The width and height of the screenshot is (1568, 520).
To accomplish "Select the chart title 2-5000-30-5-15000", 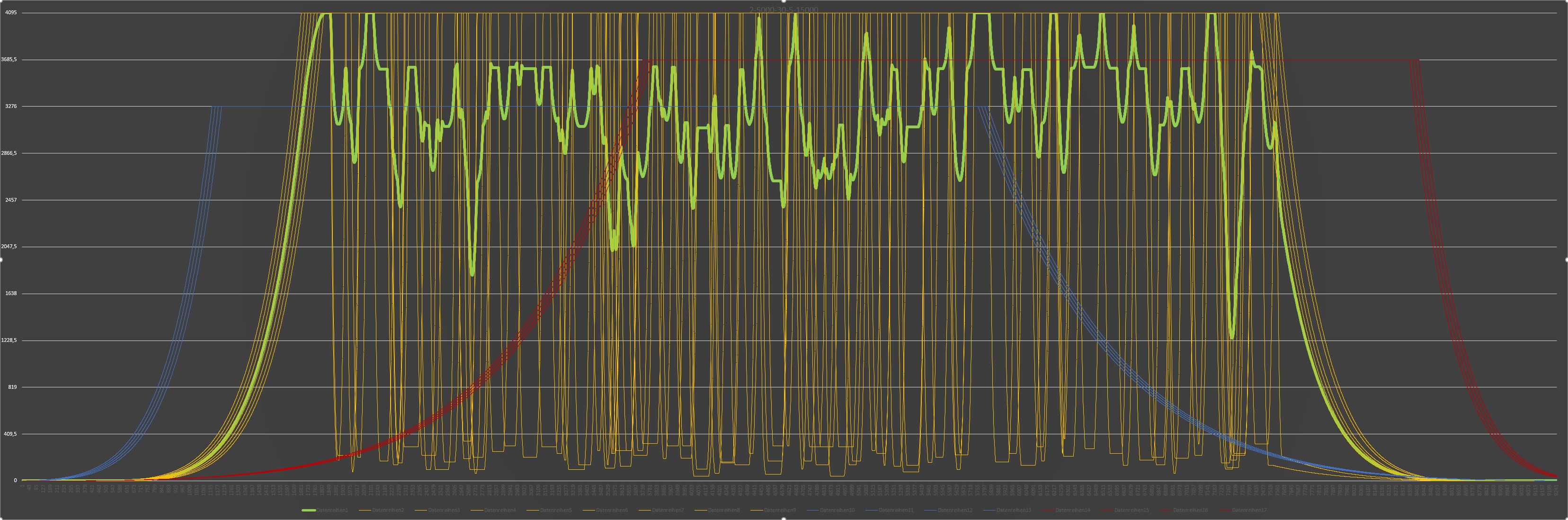I will point(784,10).
